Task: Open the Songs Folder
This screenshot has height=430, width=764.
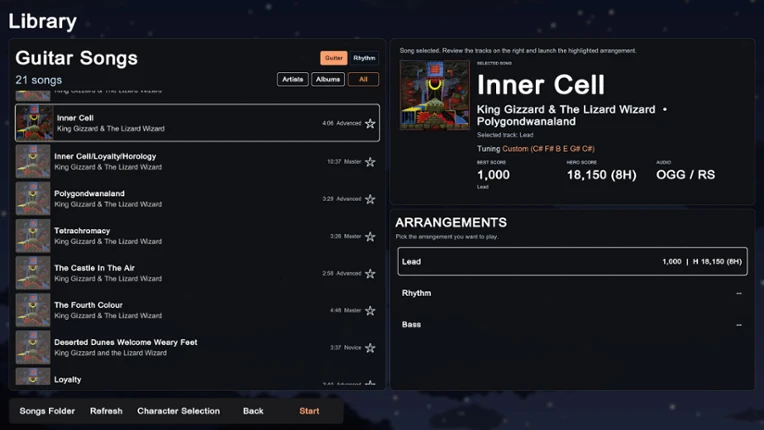Action: pyautogui.click(x=47, y=411)
